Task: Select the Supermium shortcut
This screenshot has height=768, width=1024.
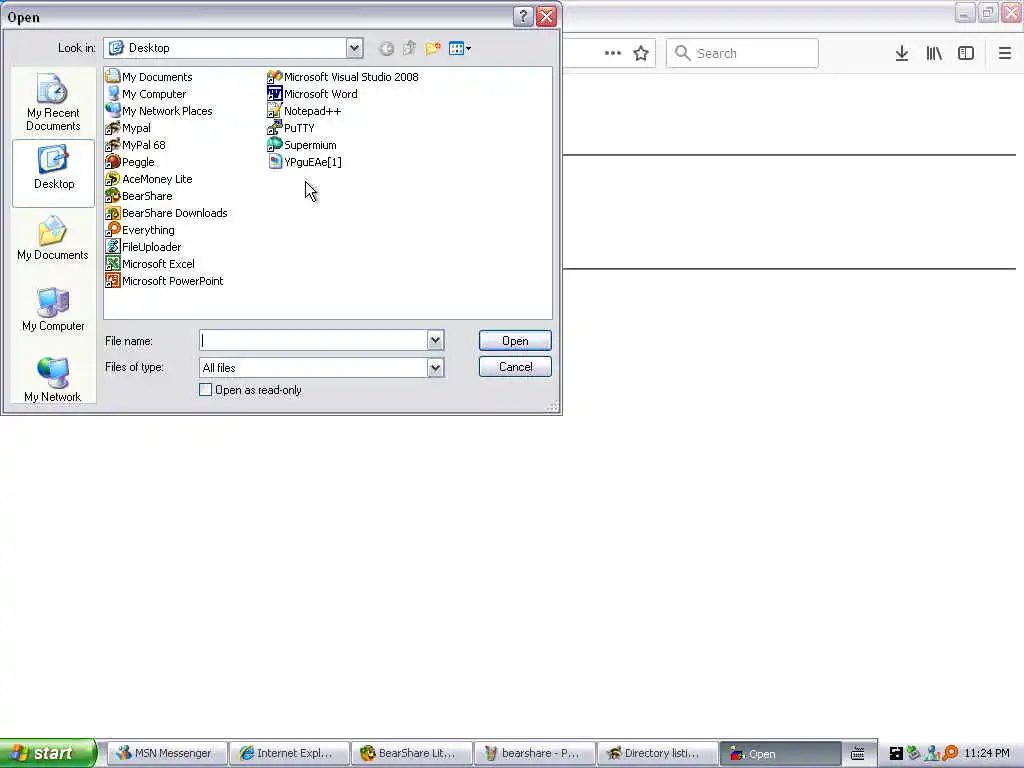Action: point(302,145)
